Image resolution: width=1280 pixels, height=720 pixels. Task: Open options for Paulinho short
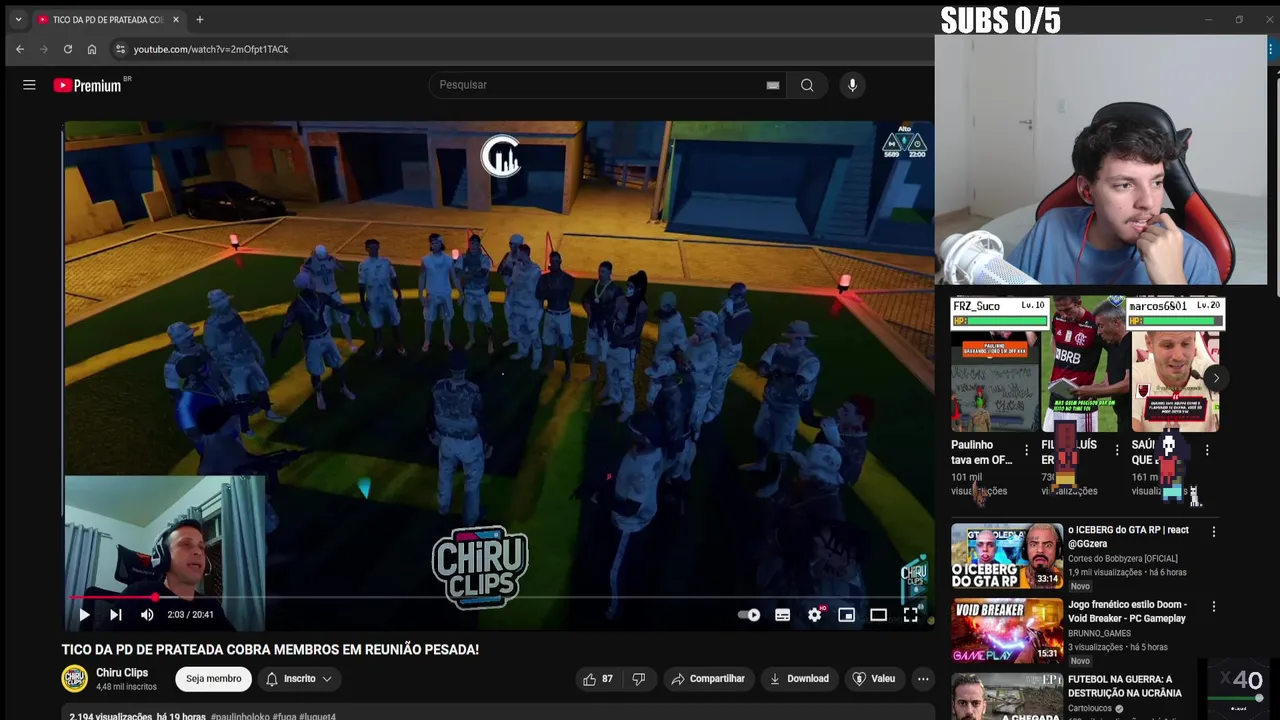tap(1026, 451)
